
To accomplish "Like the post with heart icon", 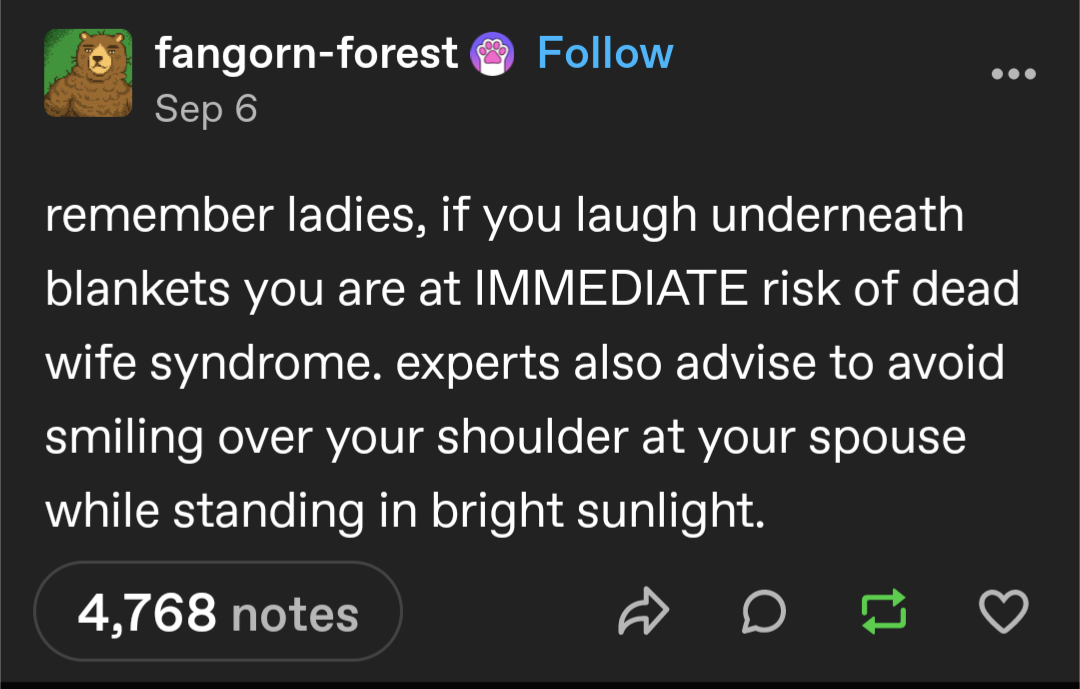I will pyautogui.click(x=1004, y=611).
